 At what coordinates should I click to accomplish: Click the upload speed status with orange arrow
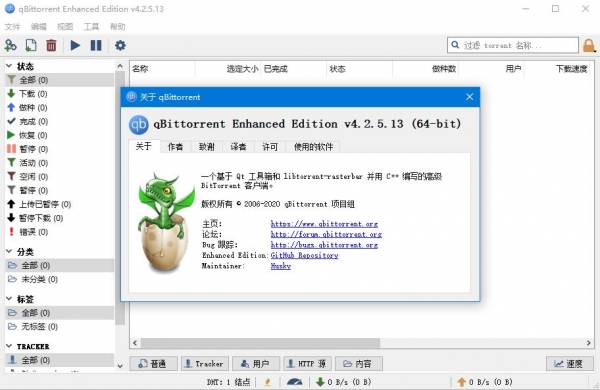(485, 382)
